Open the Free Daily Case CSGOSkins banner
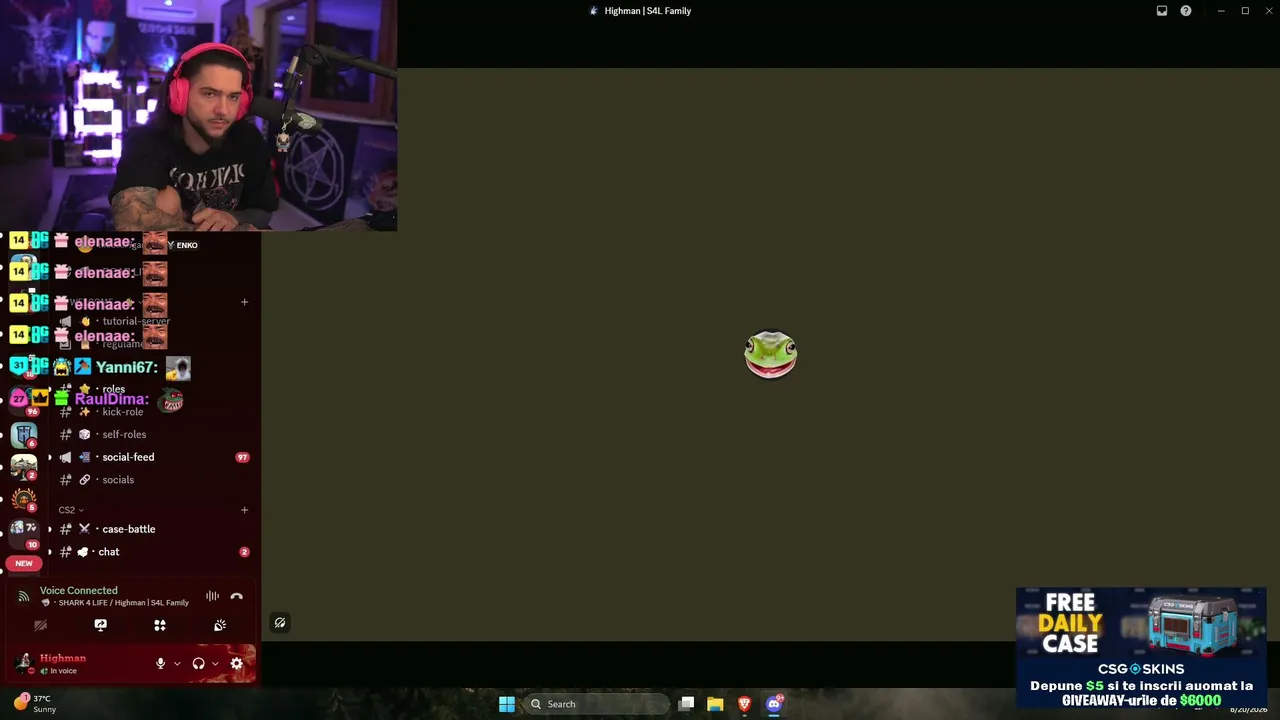Screen dimensions: 1280x720 [x=1141, y=648]
